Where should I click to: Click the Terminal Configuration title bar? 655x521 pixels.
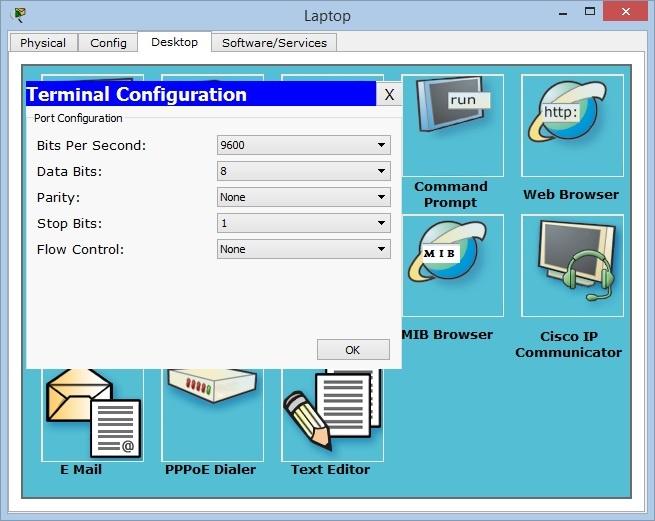[201, 94]
